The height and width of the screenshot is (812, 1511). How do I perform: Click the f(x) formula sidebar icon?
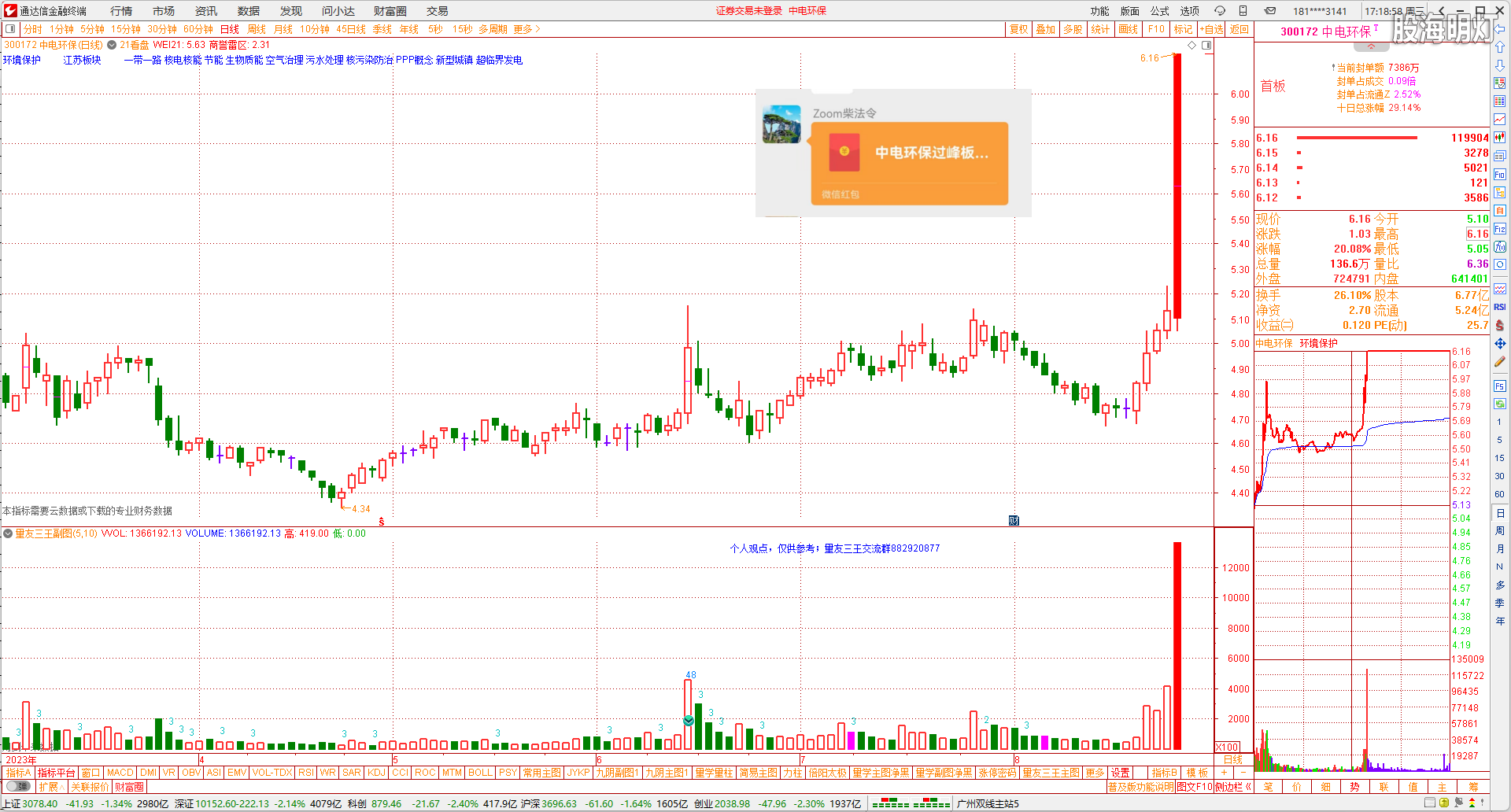1500,247
